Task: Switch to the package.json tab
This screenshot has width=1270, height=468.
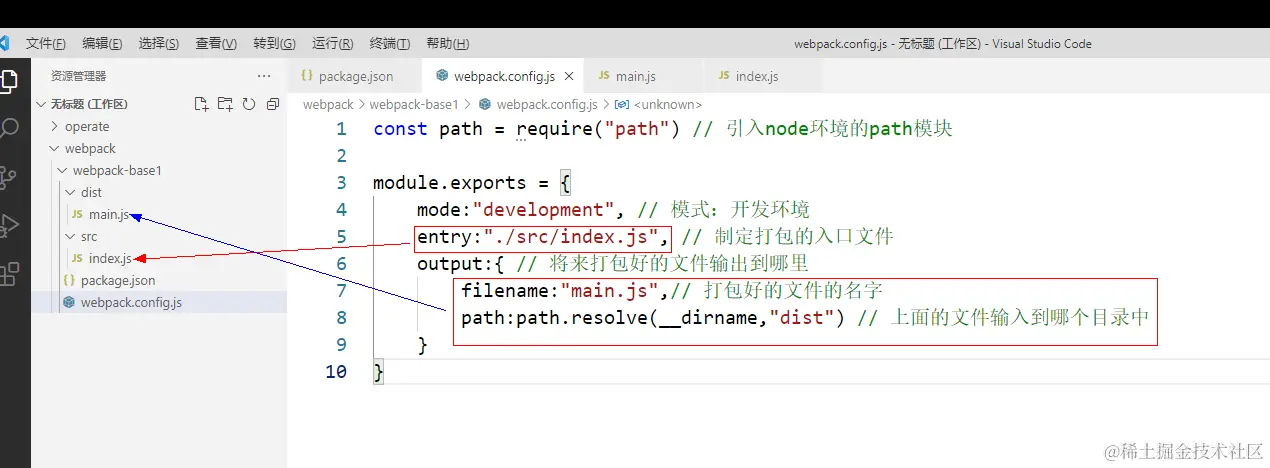Action: point(356,76)
